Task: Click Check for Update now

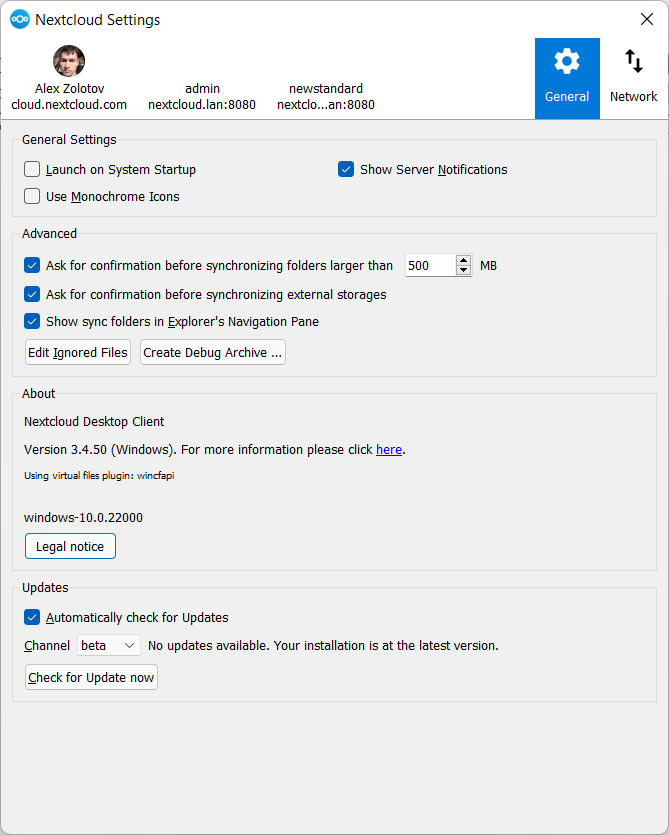Action: [91, 677]
